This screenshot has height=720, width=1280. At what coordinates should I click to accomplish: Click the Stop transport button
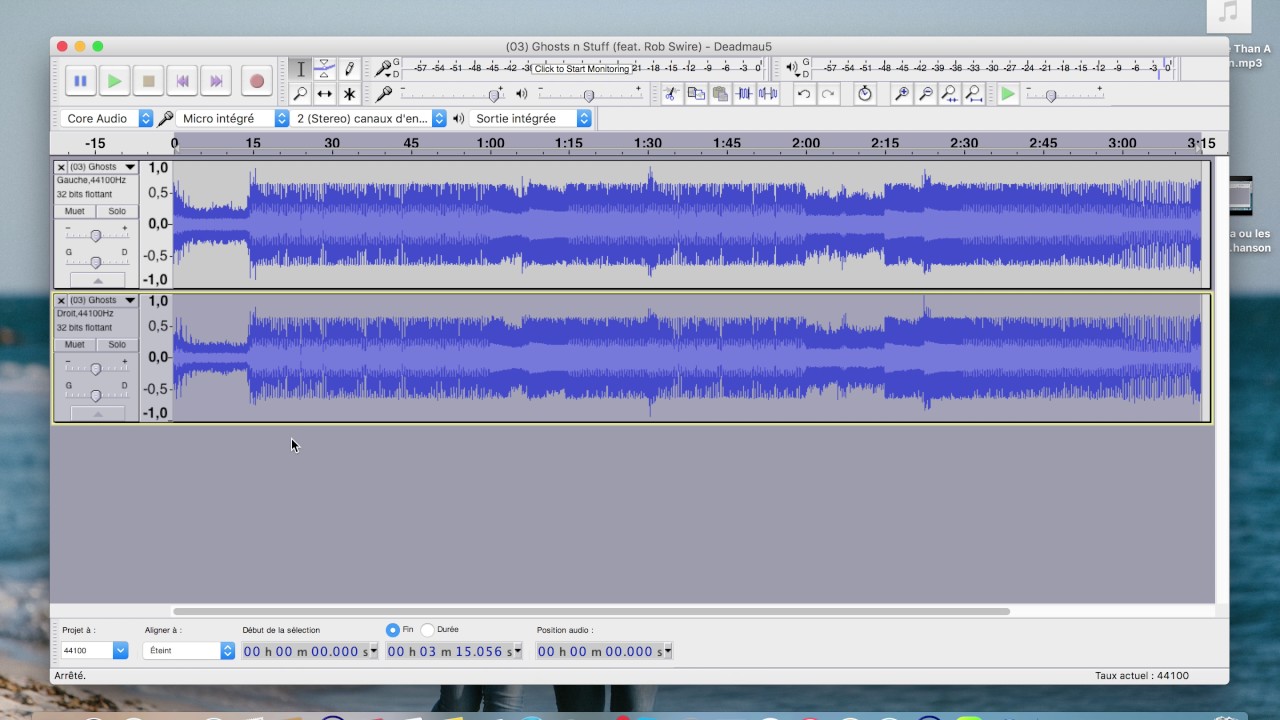coord(148,81)
